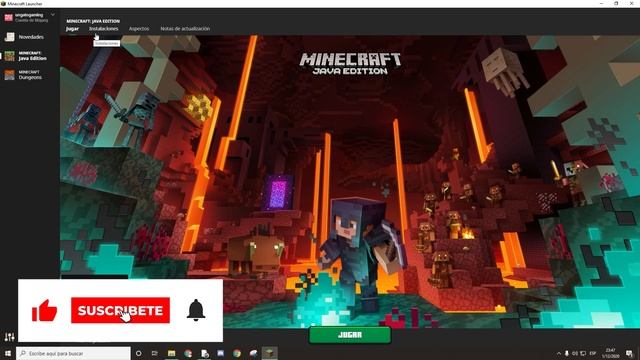Viewport: 640px width, 360px height.
Task: Click ESP language indicator in tray
Action: [x=593, y=353]
